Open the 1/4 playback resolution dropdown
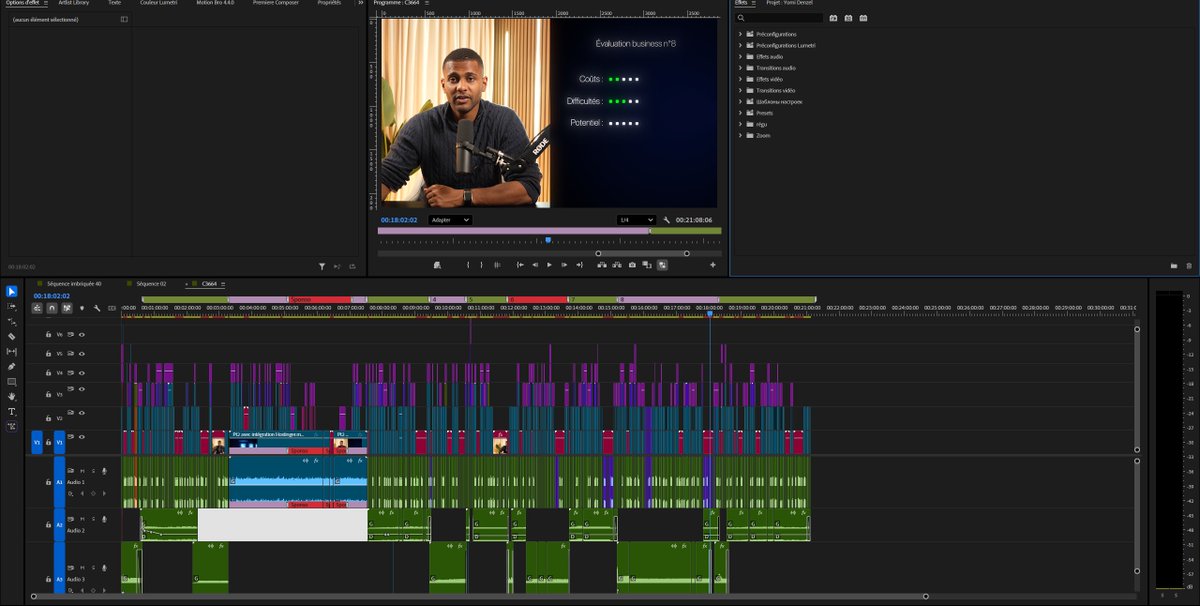Viewport: 1200px width, 606px height. click(636, 220)
